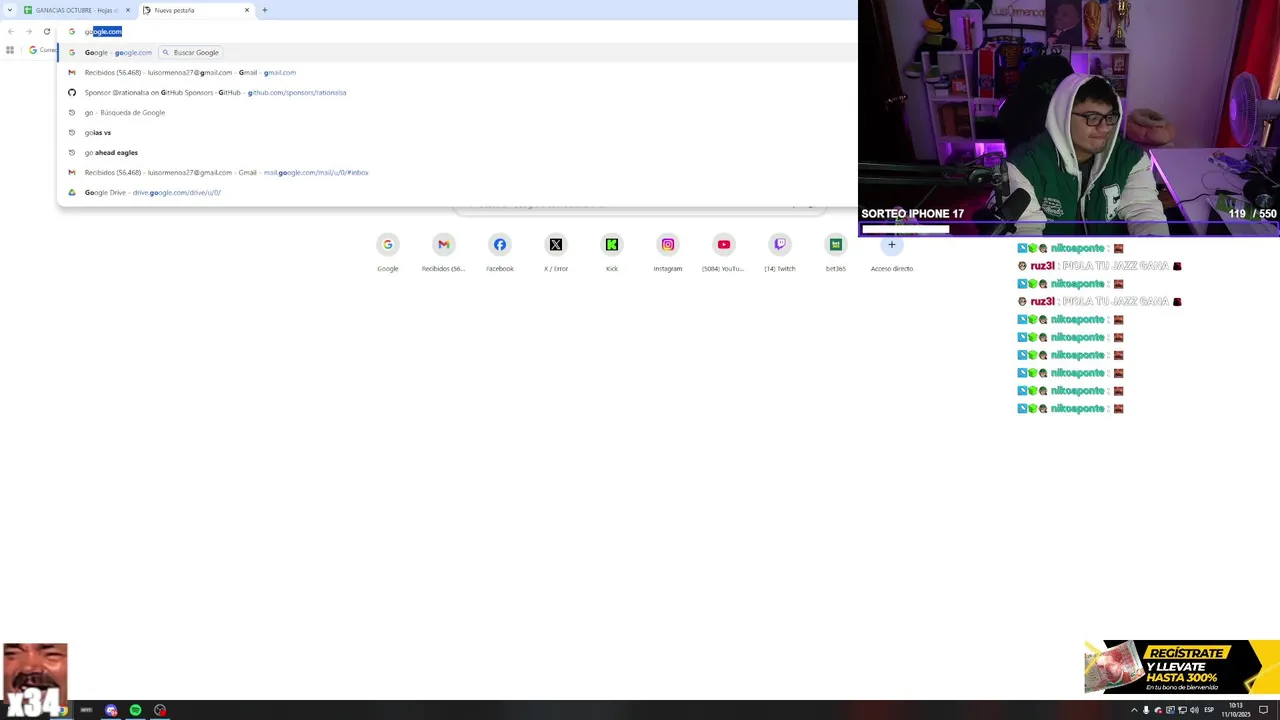Select the Google Drive suggestion
The height and width of the screenshot is (720, 1280).
point(456,192)
